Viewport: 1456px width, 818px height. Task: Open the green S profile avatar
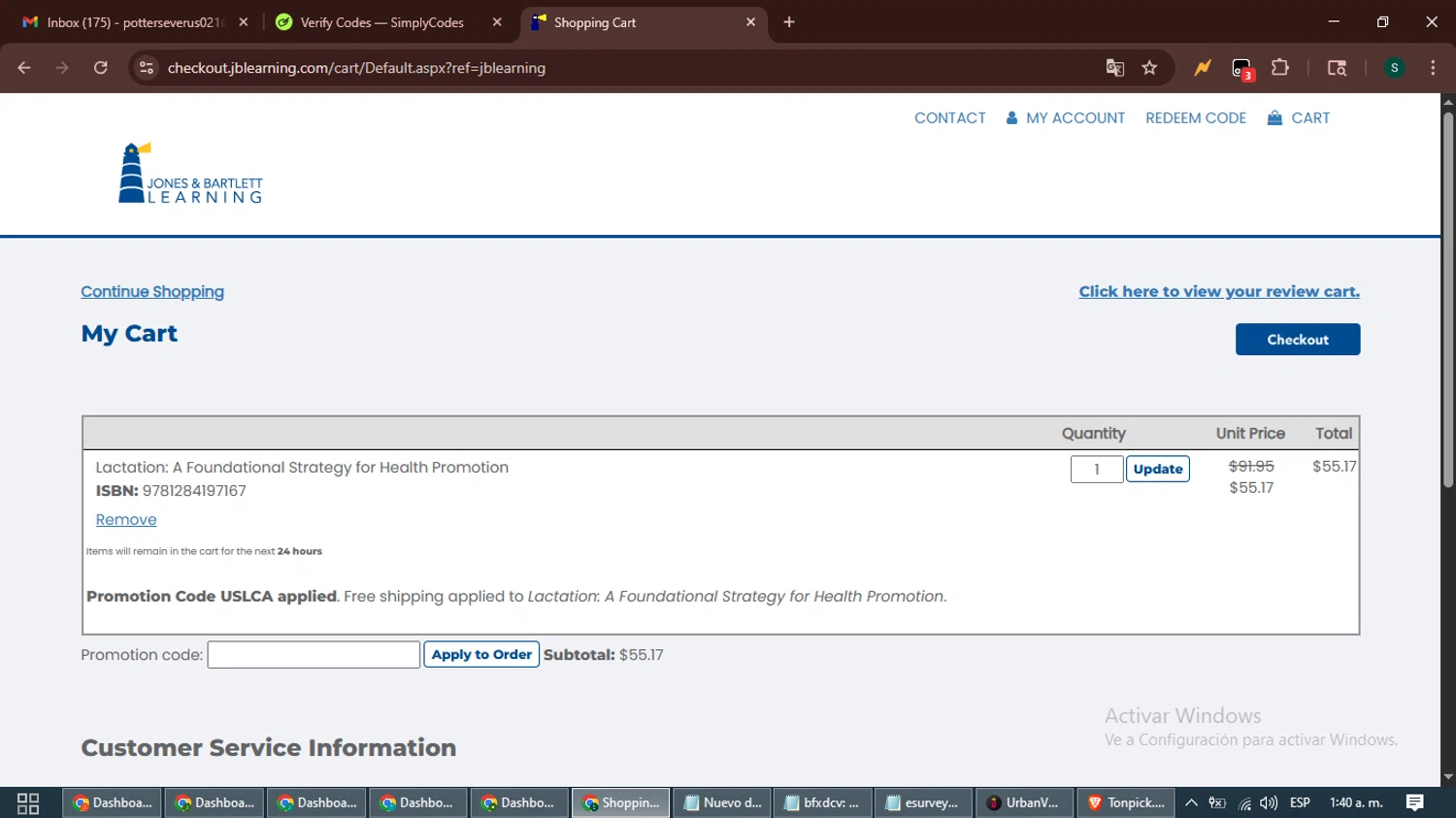pos(1394,68)
